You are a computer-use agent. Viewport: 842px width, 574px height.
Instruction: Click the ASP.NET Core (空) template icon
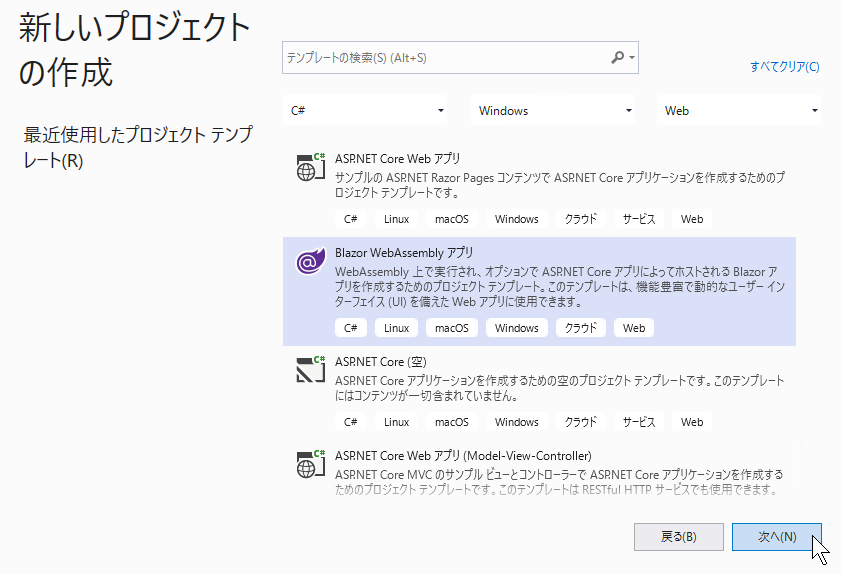[311, 370]
